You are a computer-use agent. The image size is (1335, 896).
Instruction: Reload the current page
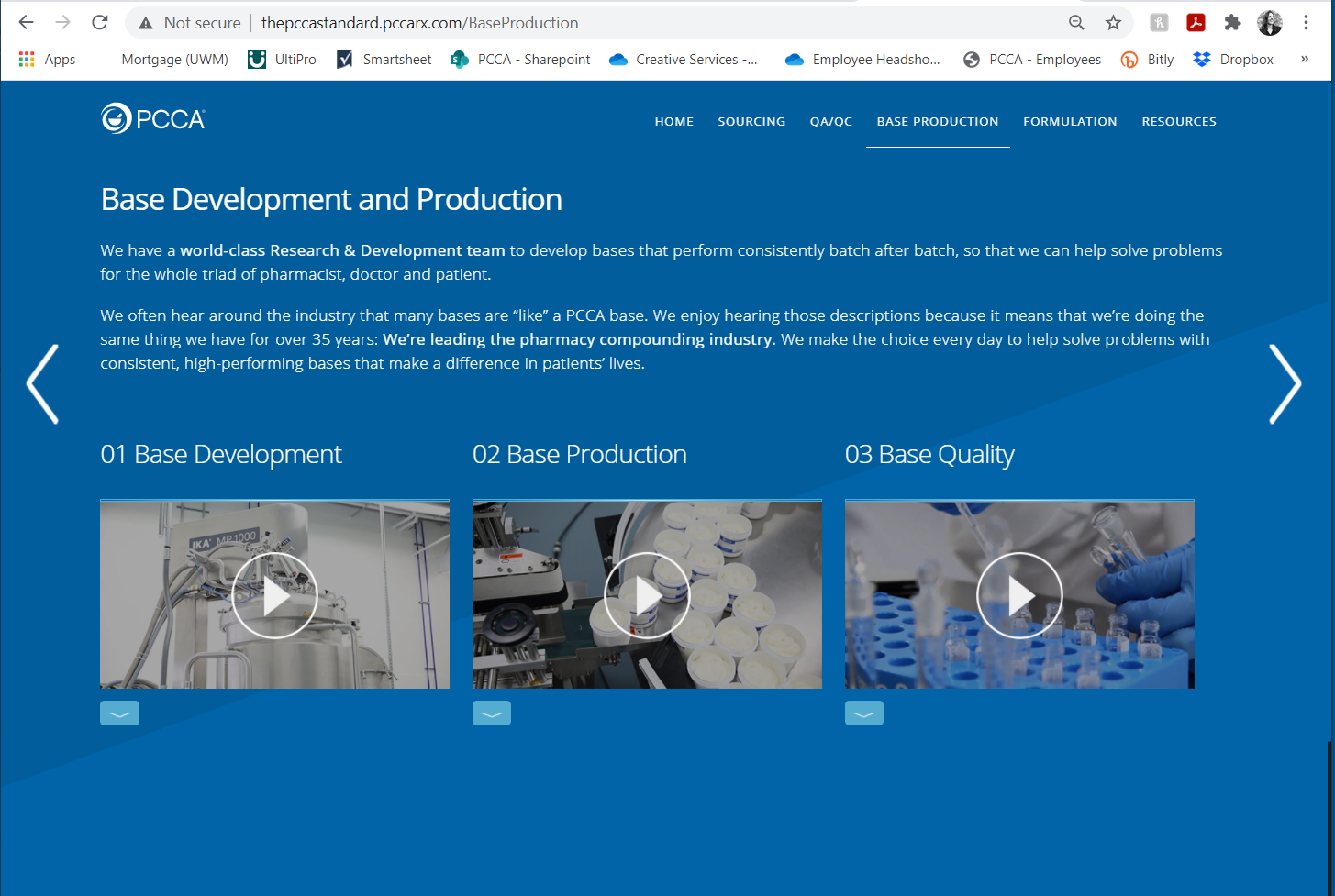click(x=99, y=23)
